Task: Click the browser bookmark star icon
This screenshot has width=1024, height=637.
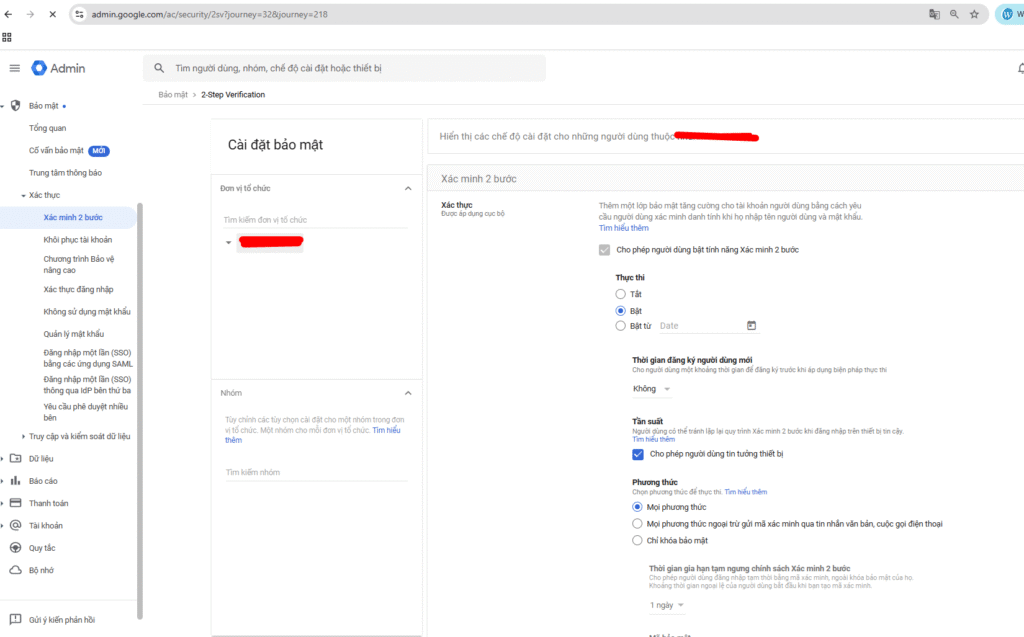Action: (x=974, y=15)
